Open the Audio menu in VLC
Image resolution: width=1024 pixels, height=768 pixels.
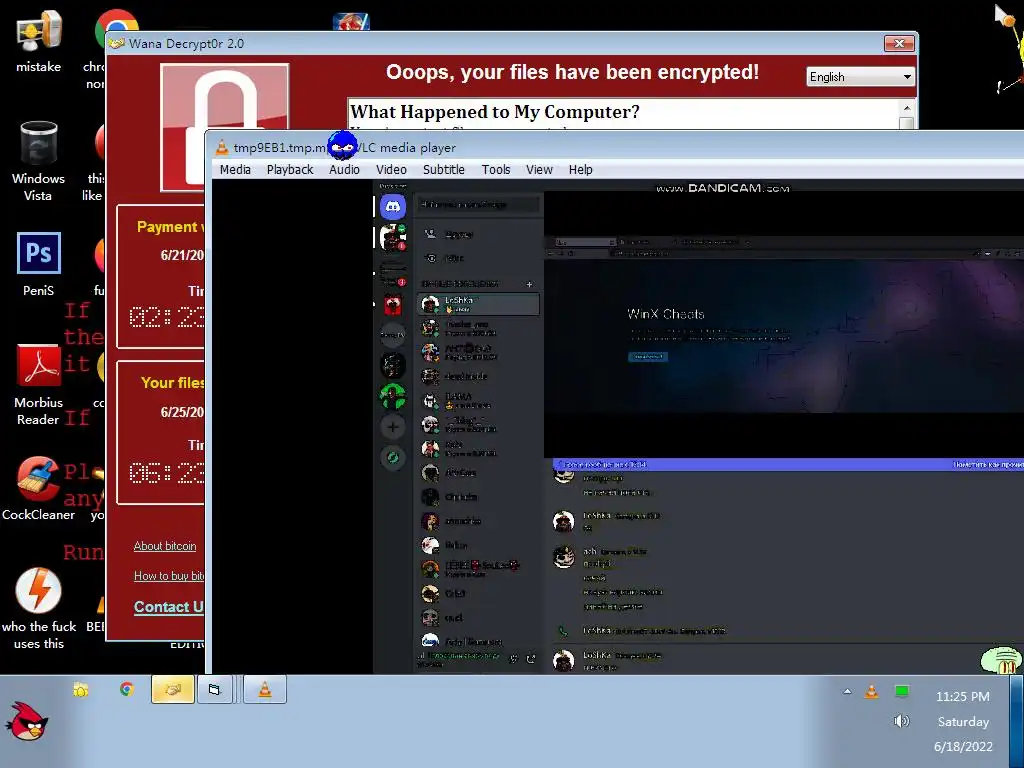click(344, 170)
